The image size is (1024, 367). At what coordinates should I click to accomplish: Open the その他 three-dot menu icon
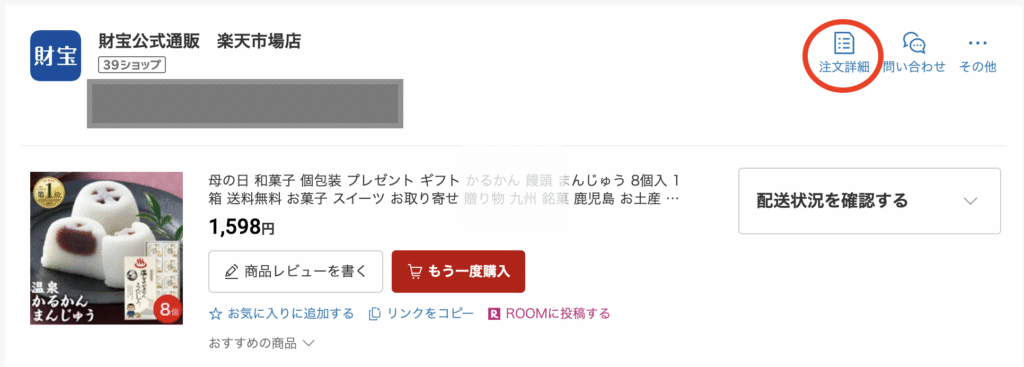click(978, 44)
